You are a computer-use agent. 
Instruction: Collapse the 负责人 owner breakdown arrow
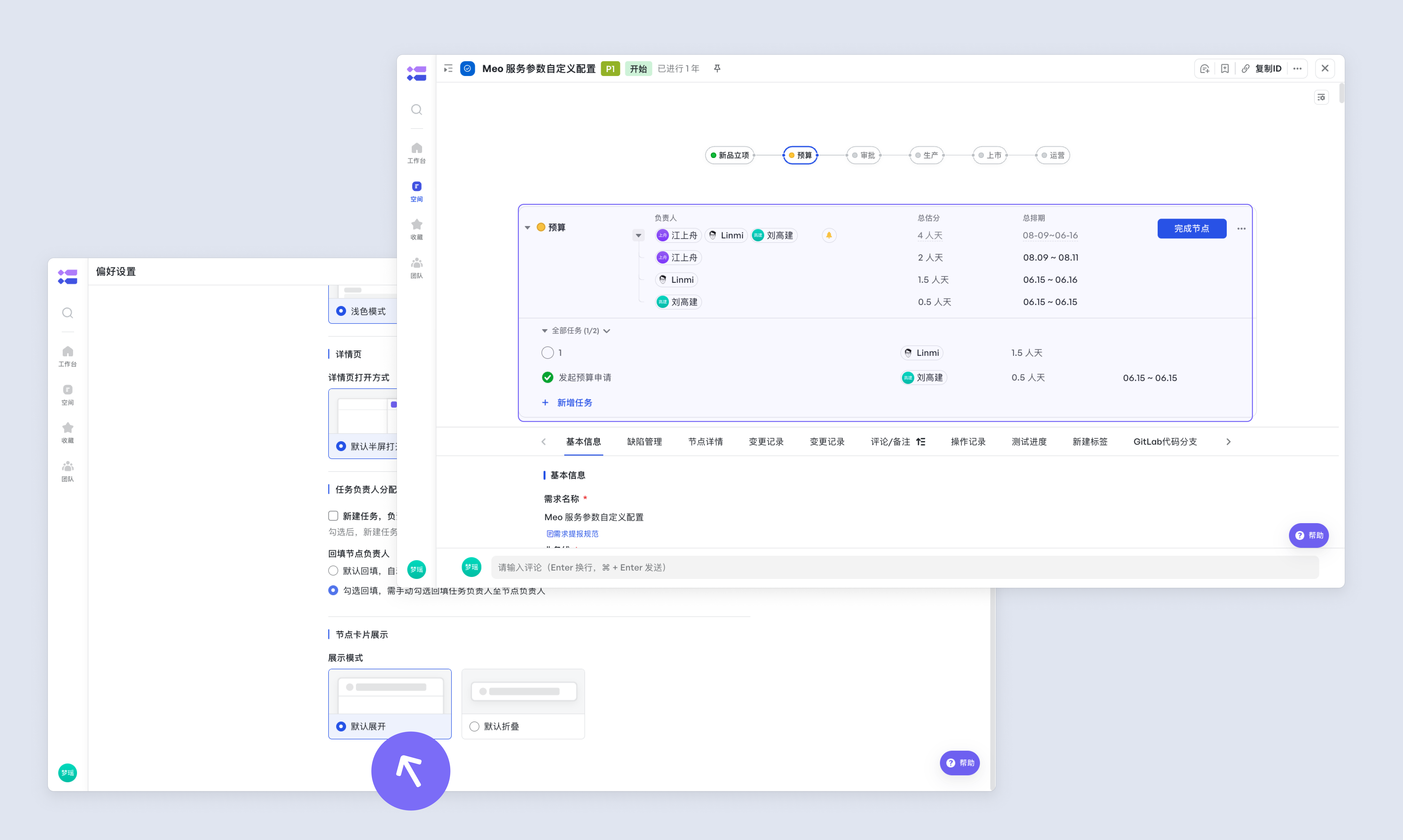pos(638,235)
